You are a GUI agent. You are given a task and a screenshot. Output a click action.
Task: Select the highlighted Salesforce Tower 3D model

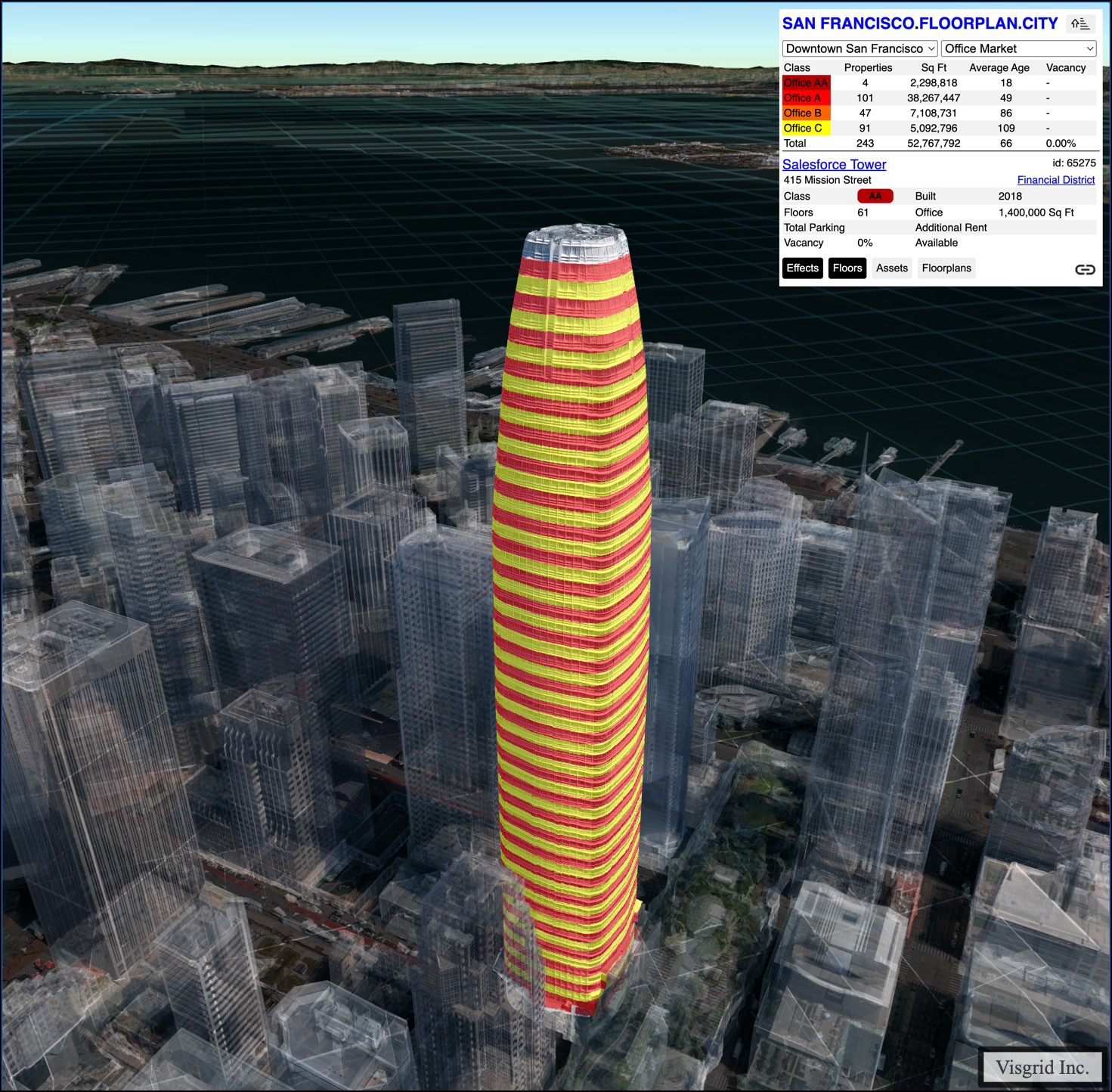[571, 605]
